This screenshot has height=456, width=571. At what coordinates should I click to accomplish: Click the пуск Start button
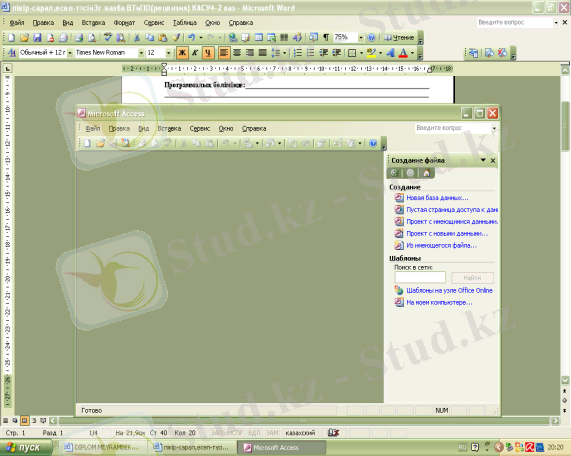click(x=25, y=447)
